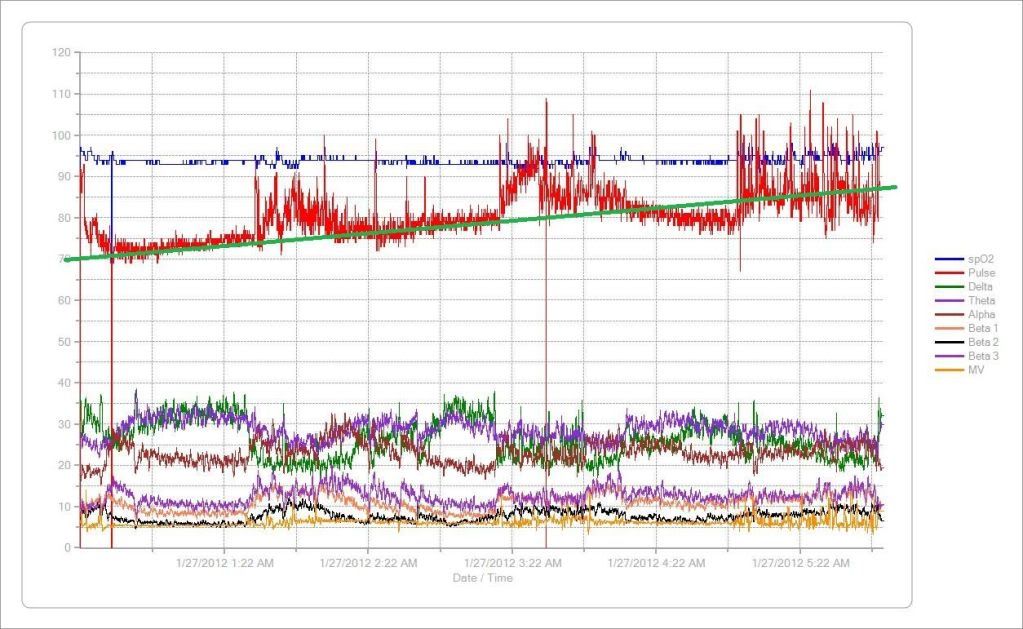Select the Theta legend label
This screenshot has height=629, width=1023.
981,300
